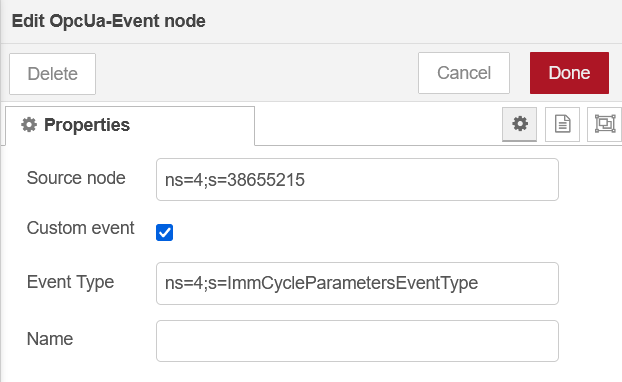Click the Edit OpcUa-Event node title
622x382 pixels.
[108, 21]
